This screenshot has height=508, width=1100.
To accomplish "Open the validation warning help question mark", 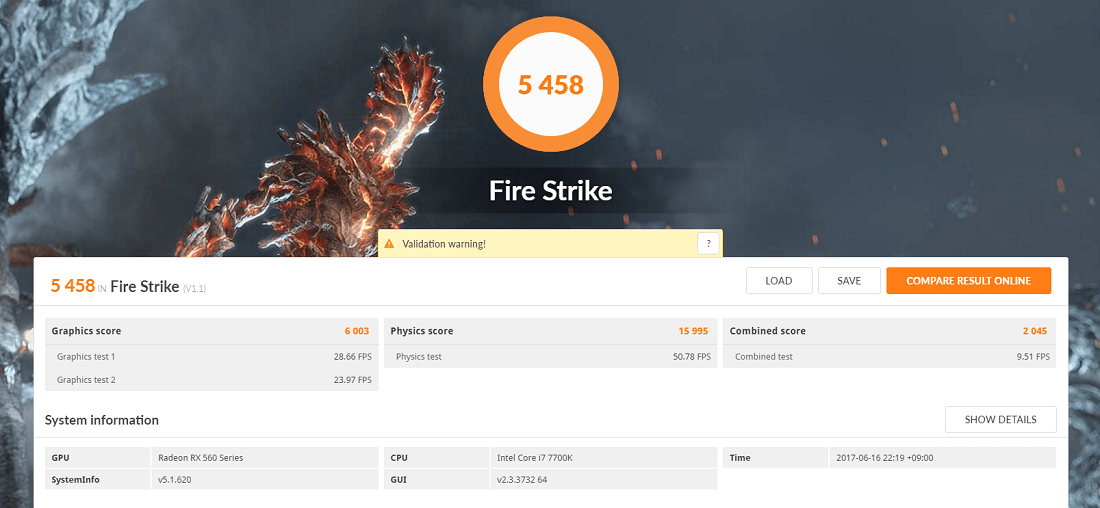I will (x=709, y=244).
